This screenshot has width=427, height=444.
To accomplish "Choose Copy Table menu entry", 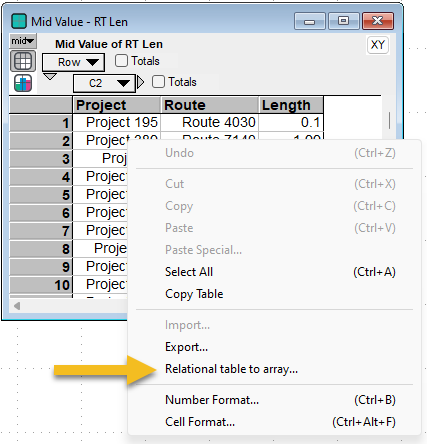I will 194,294.
